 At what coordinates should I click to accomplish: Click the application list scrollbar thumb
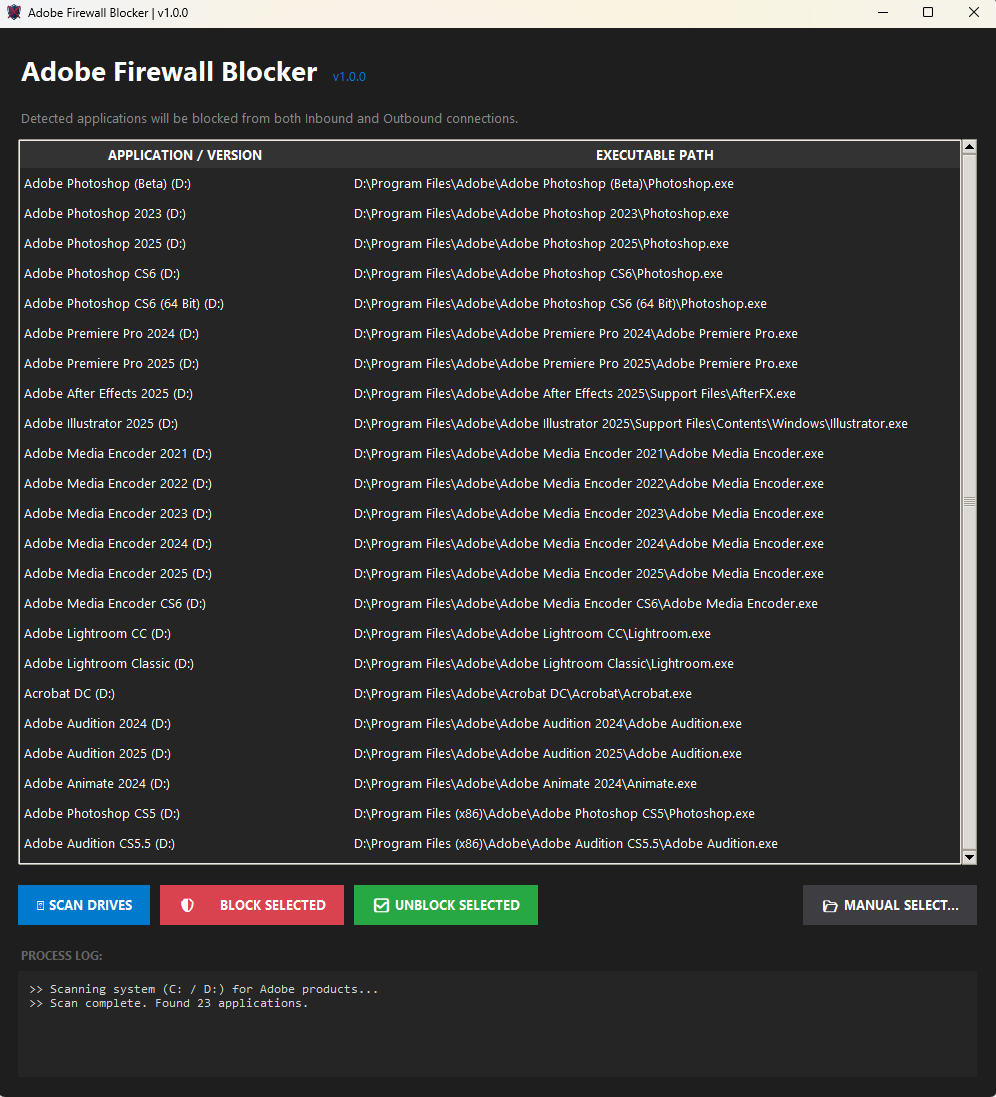pyautogui.click(x=968, y=500)
